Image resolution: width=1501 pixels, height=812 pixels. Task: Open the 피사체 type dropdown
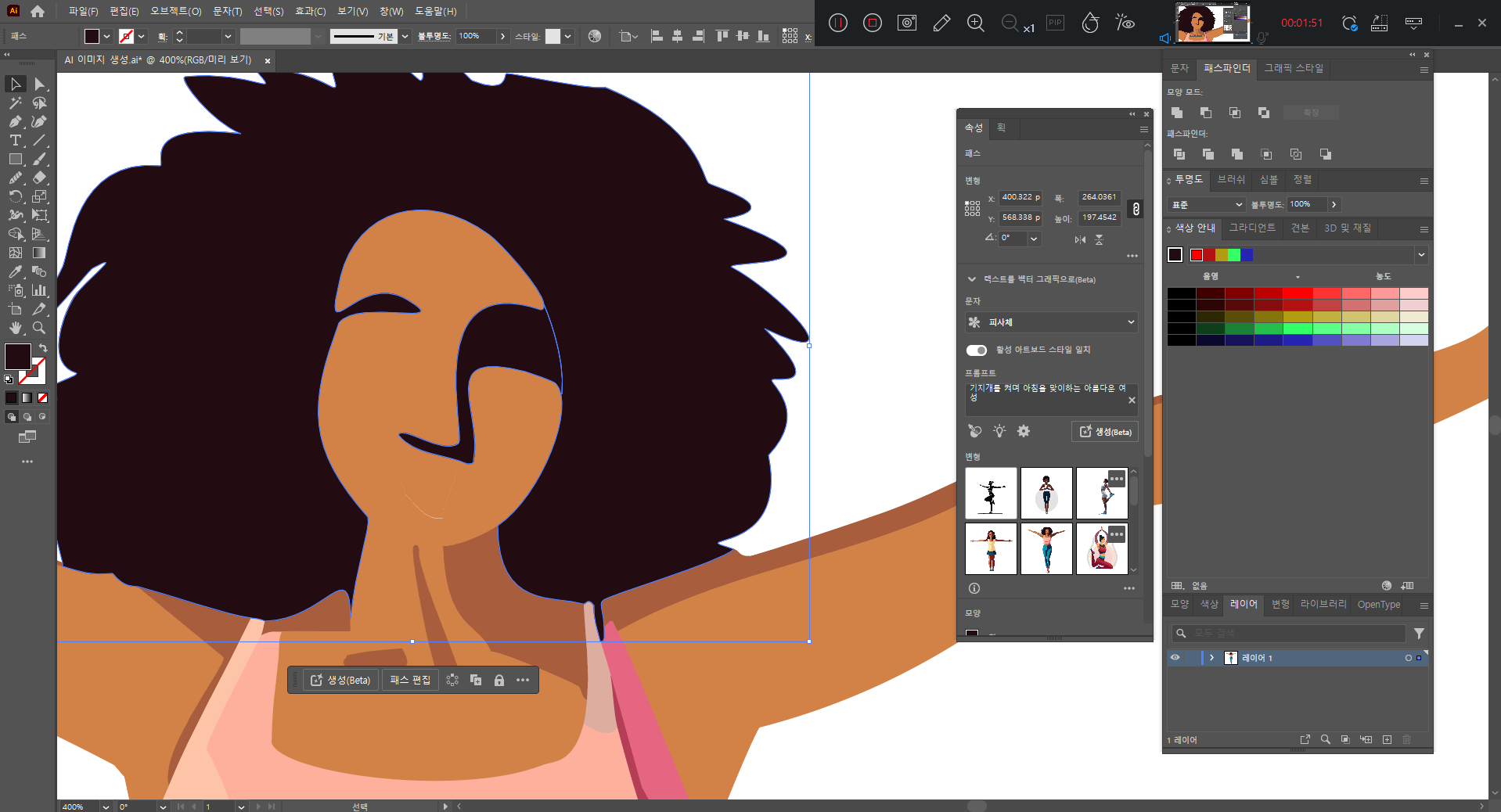click(x=1051, y=322)
